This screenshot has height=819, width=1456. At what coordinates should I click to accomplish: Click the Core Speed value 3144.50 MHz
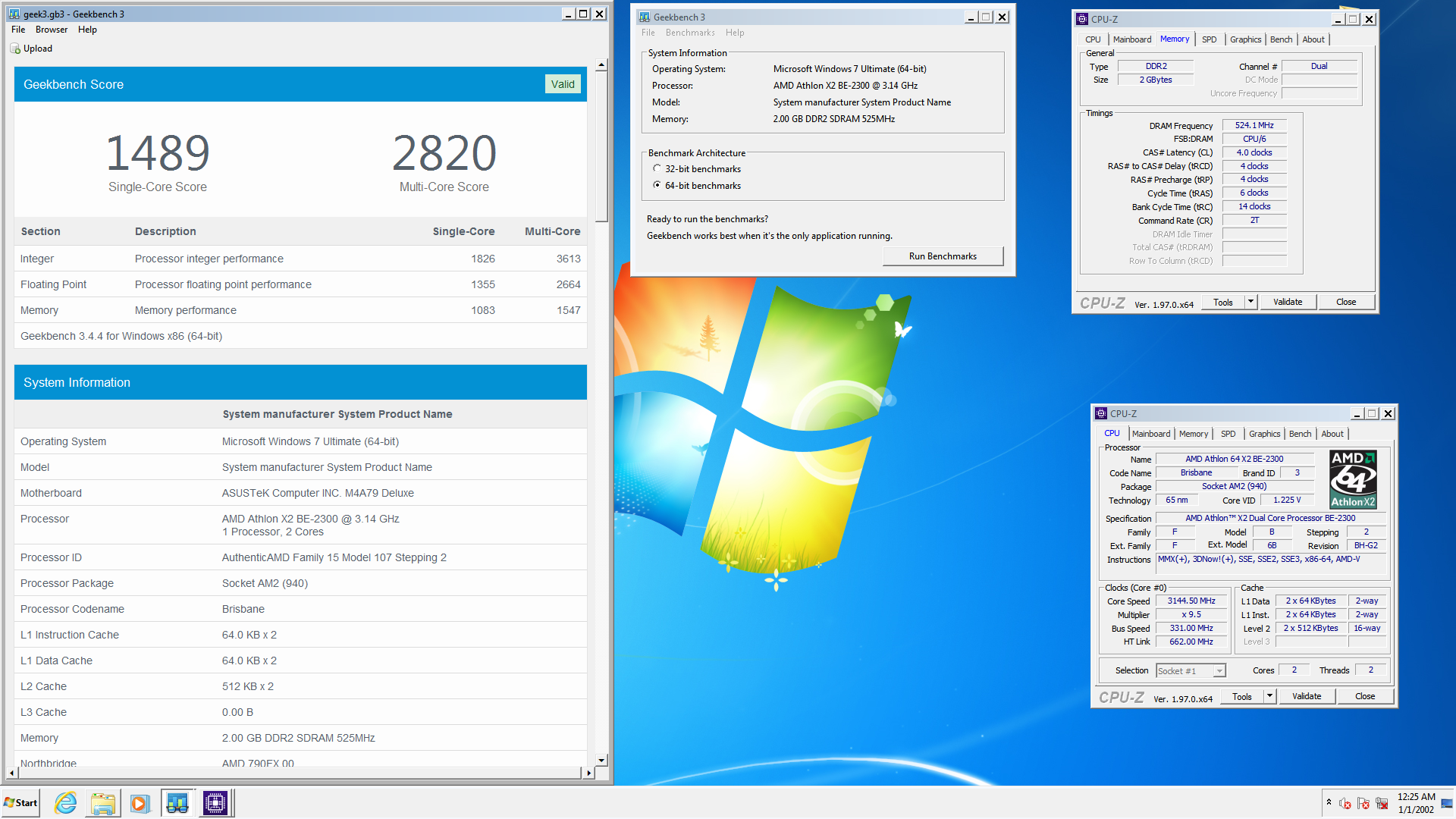tap(1191, 601)
